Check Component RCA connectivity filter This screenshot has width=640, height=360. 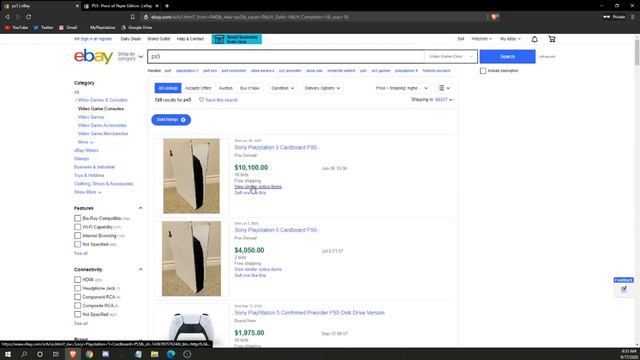78,297
